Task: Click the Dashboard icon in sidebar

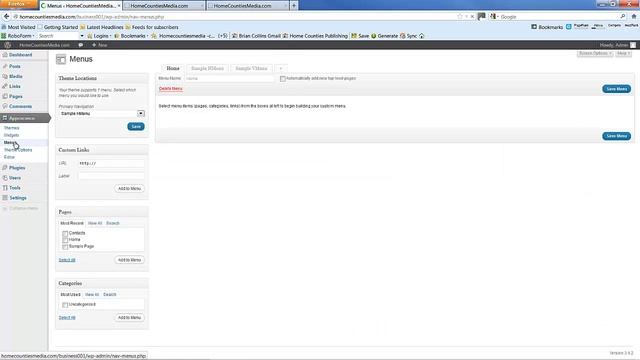Action: coord(5,55)
